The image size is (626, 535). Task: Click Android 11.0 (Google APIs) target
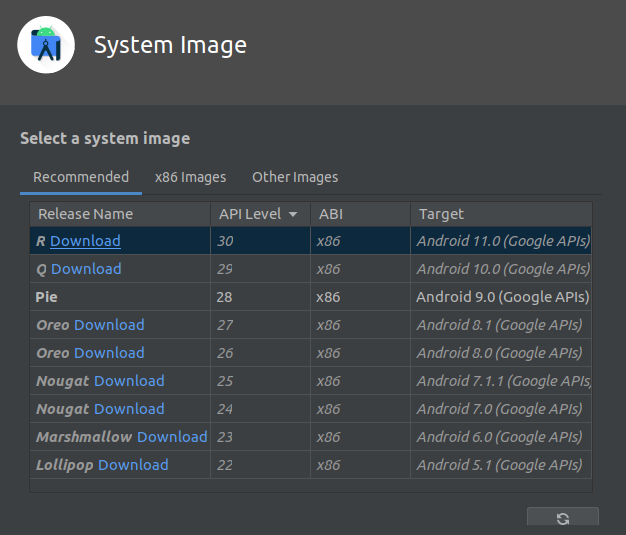point(503,241)
